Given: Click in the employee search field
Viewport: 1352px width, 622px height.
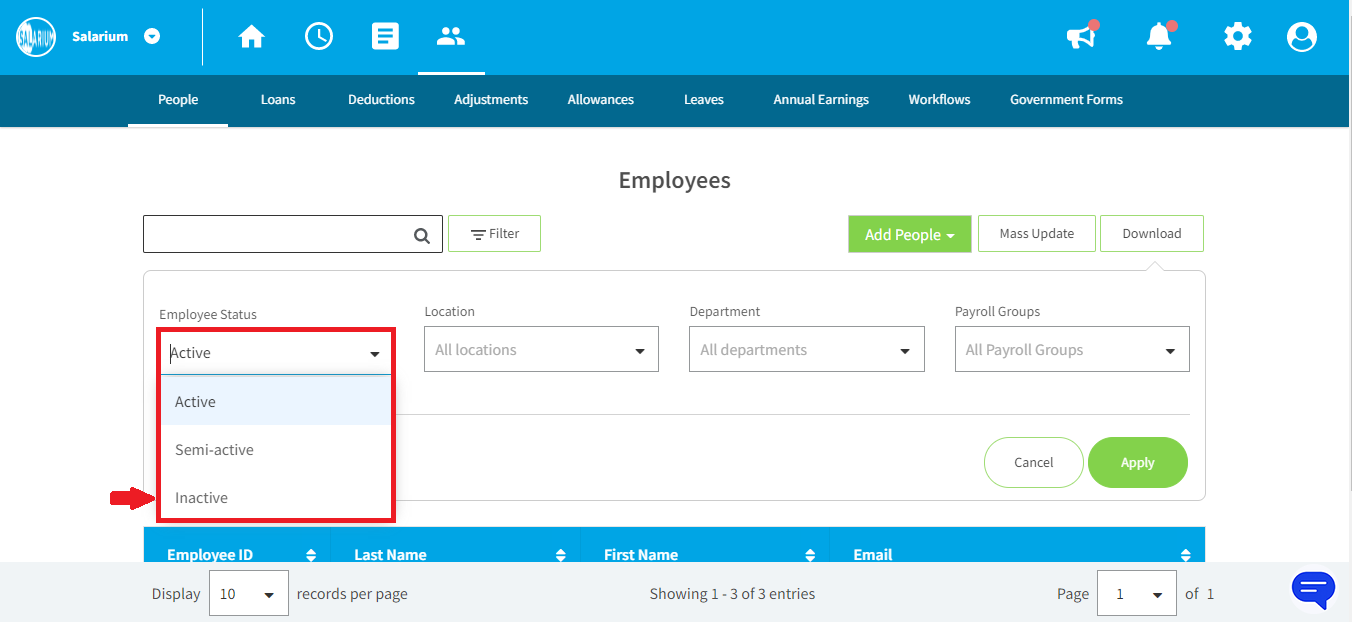Looking at the screenshot, I should pyautogui.click(x=277, y=234).
